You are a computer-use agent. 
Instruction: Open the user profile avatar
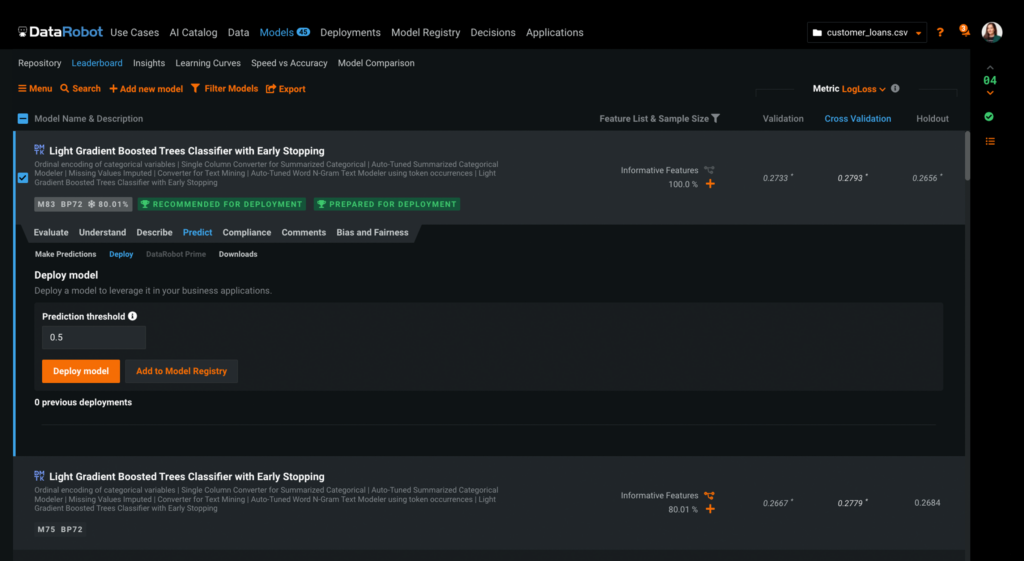pos(991,32)
